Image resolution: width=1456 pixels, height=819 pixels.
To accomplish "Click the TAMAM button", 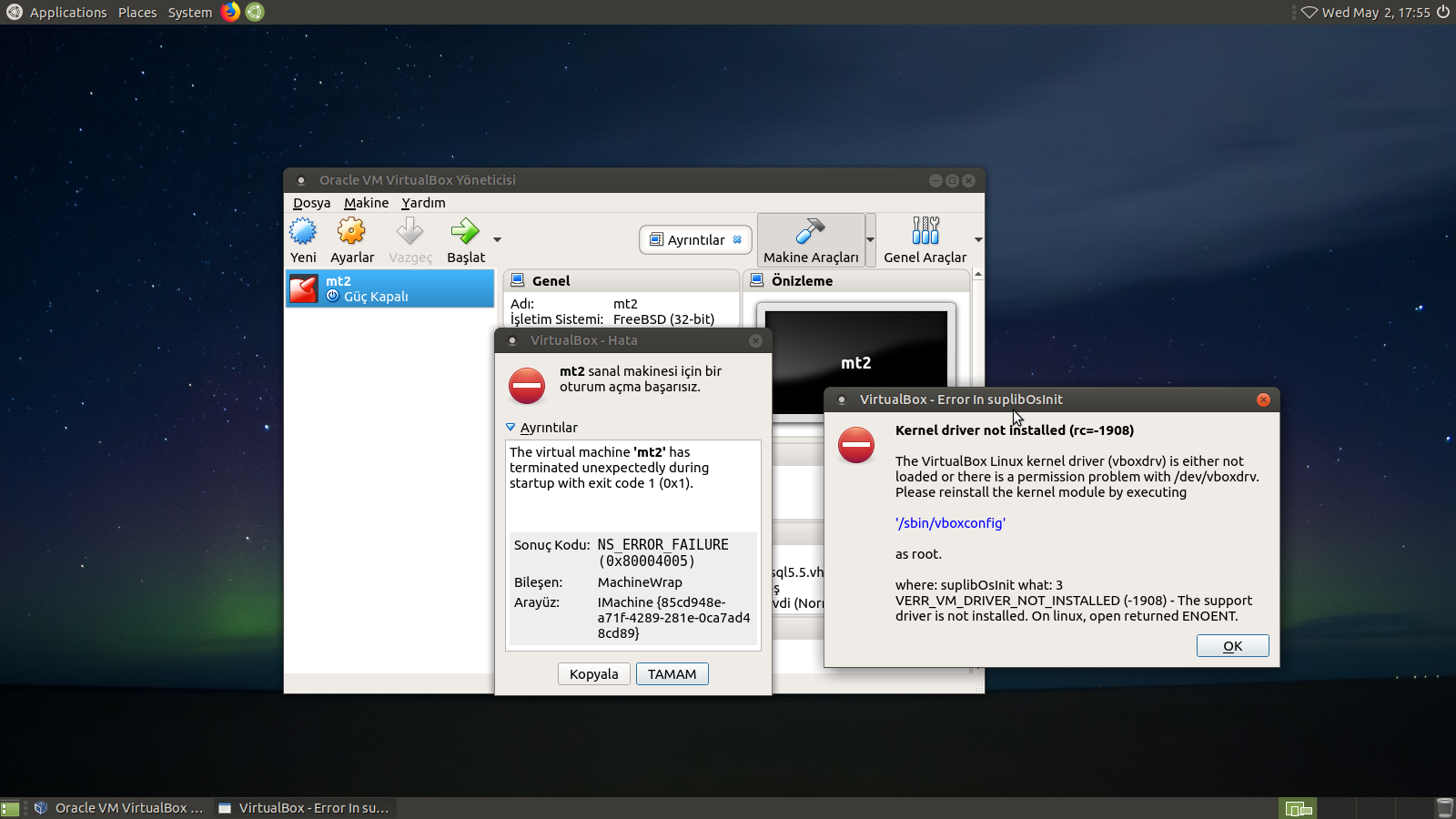I will point(672,674).
